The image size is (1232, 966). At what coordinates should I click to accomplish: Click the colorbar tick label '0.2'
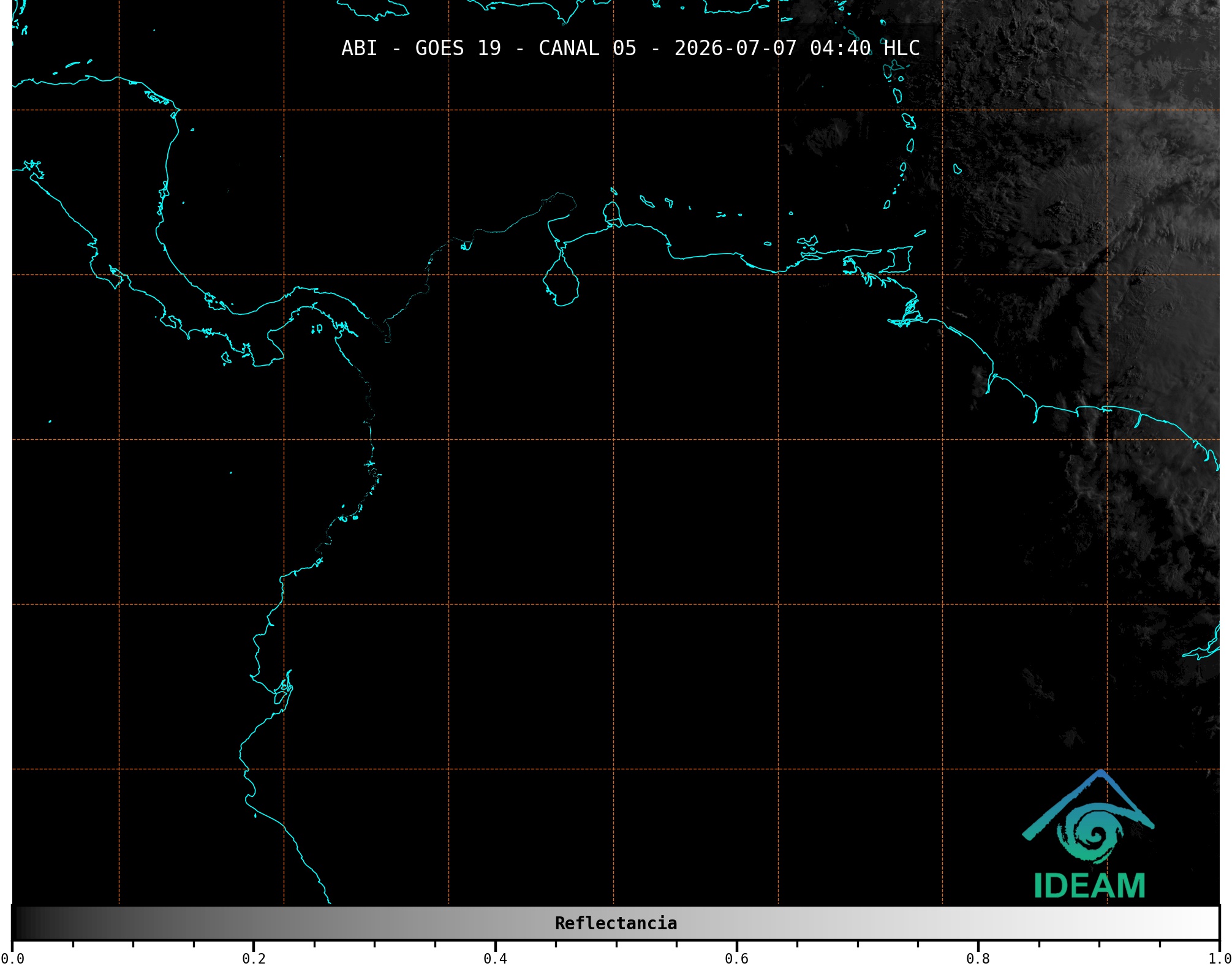(254, 958)
